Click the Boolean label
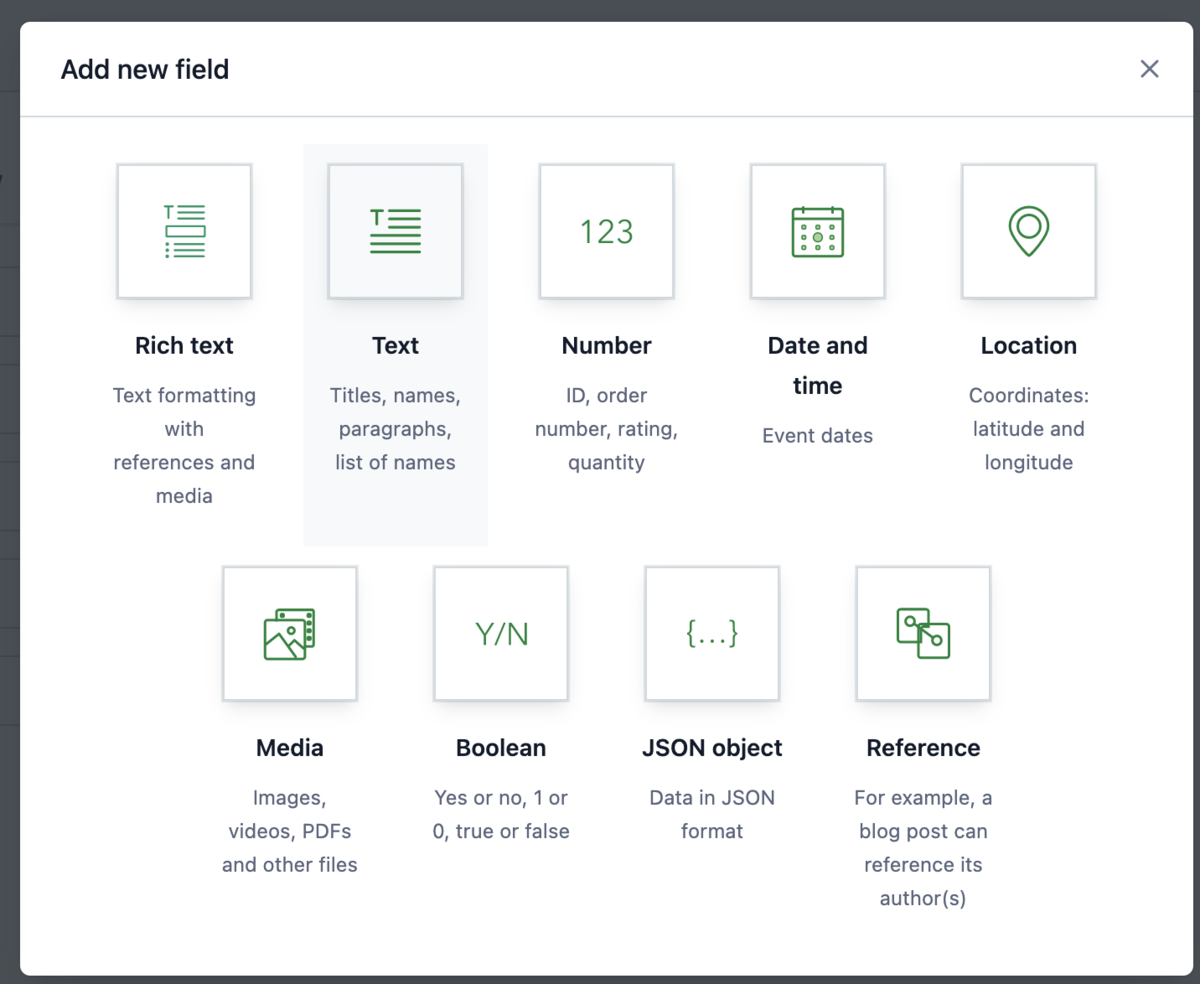Image resolution: width=1200 pixels, height=984 pixels. pos(501,748)
